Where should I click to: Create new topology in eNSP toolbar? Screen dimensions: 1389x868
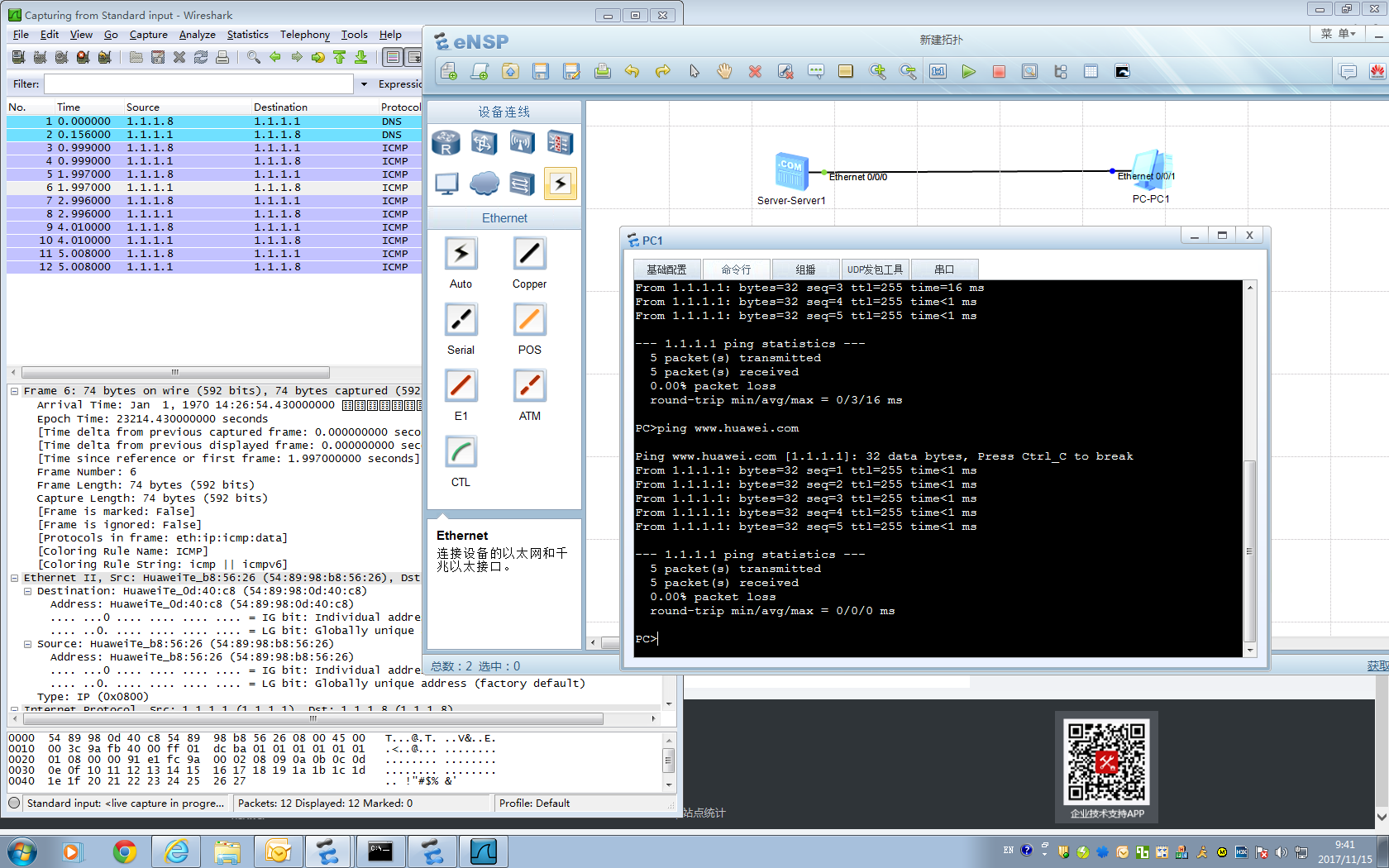point(449,72)
